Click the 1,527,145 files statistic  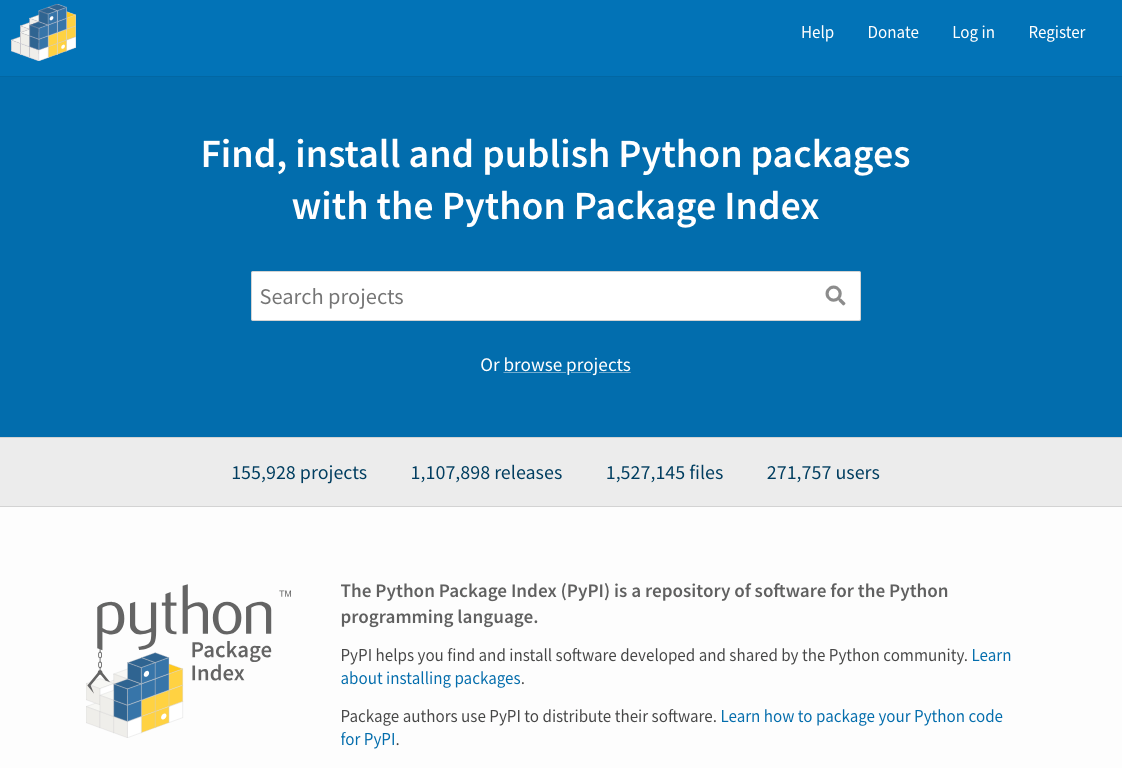[664, 473]
